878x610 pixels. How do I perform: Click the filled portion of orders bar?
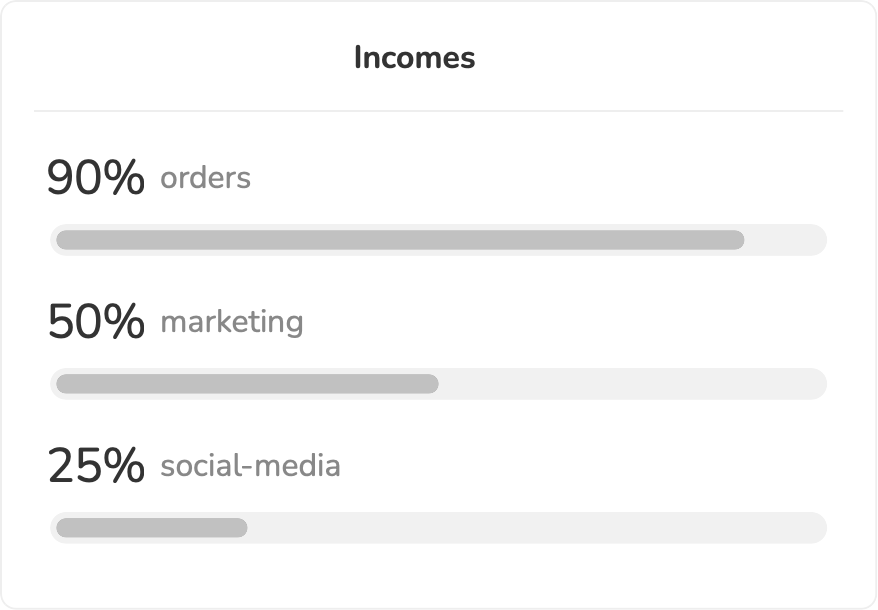tap(400, 240)
